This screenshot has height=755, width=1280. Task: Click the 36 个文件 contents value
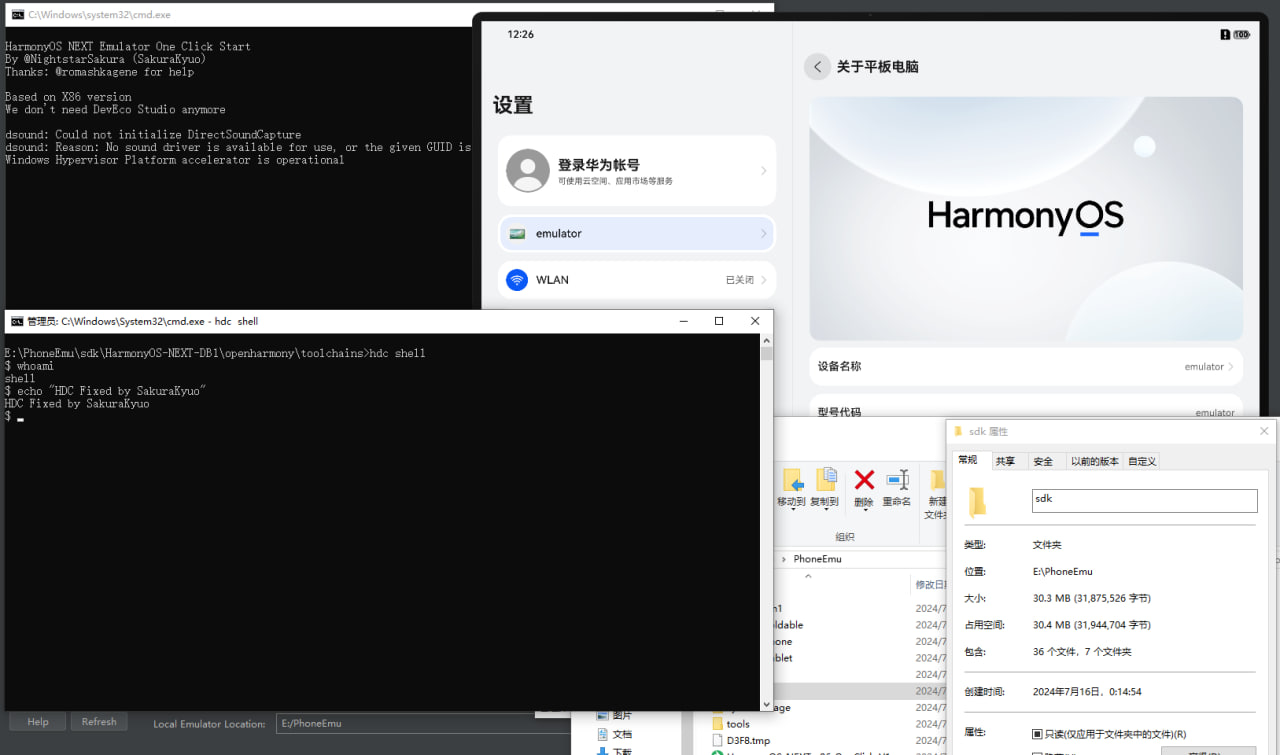1082,651
